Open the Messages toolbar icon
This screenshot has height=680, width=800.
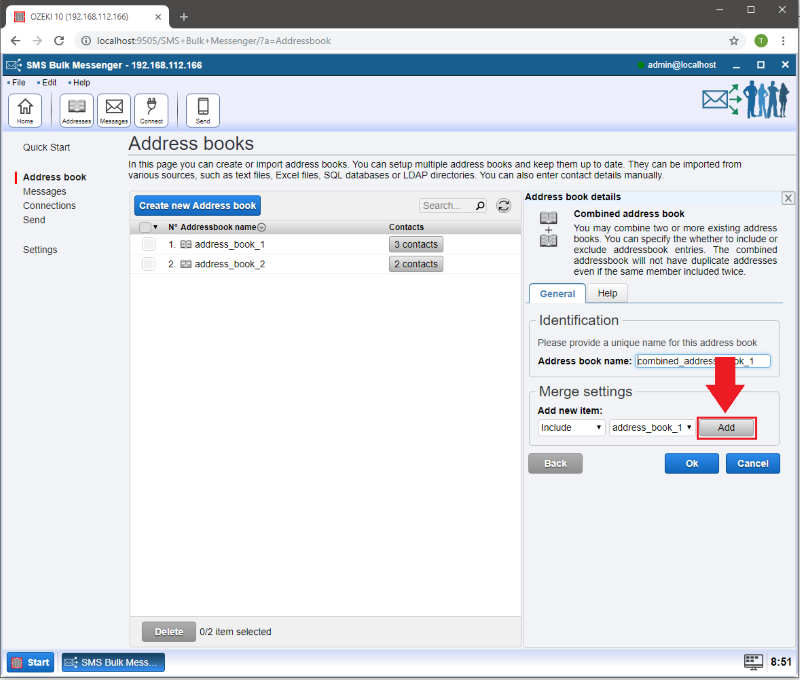point(114,109)
